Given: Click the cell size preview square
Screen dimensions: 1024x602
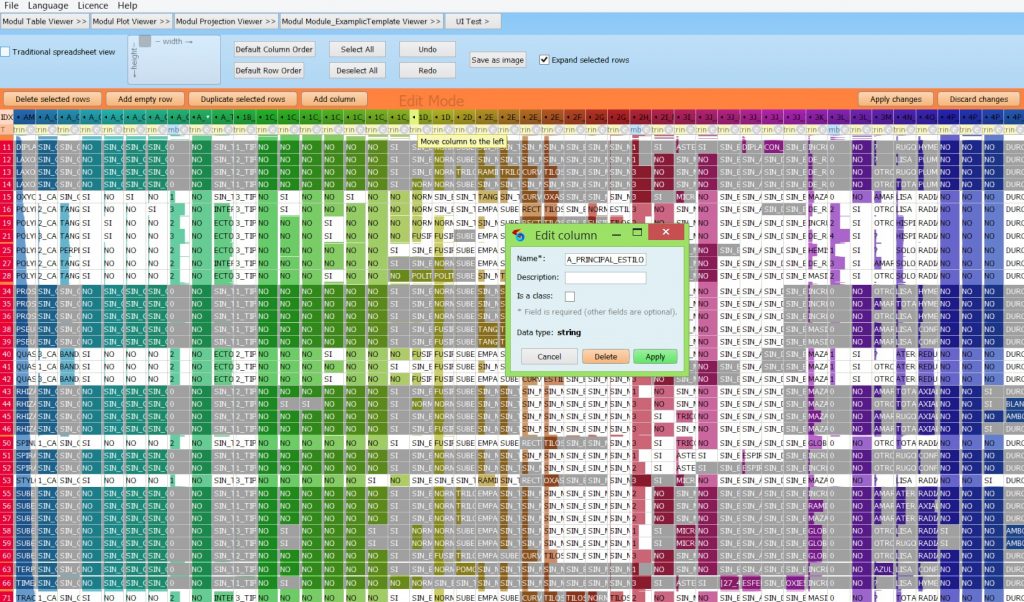Looking at the screenshot, I should click(x=145, y=41).
